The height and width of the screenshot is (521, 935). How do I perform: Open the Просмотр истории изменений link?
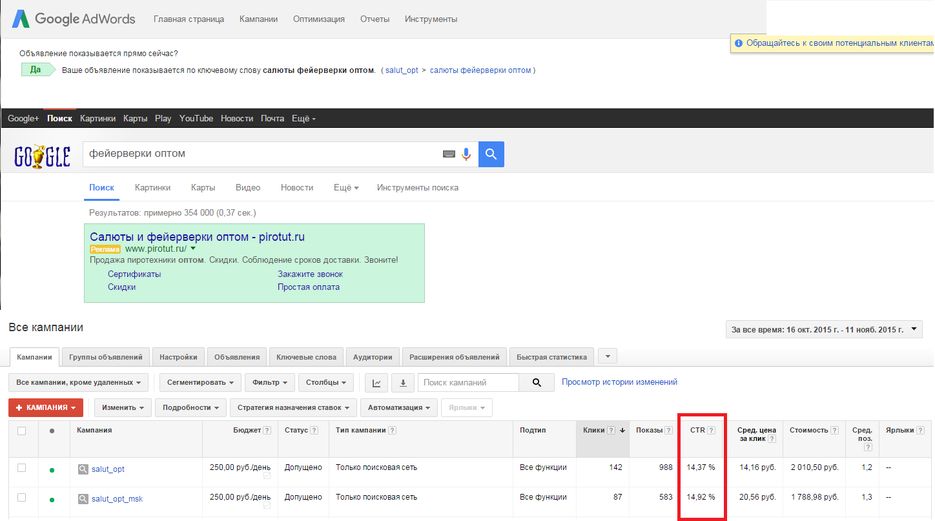(619, 382)
